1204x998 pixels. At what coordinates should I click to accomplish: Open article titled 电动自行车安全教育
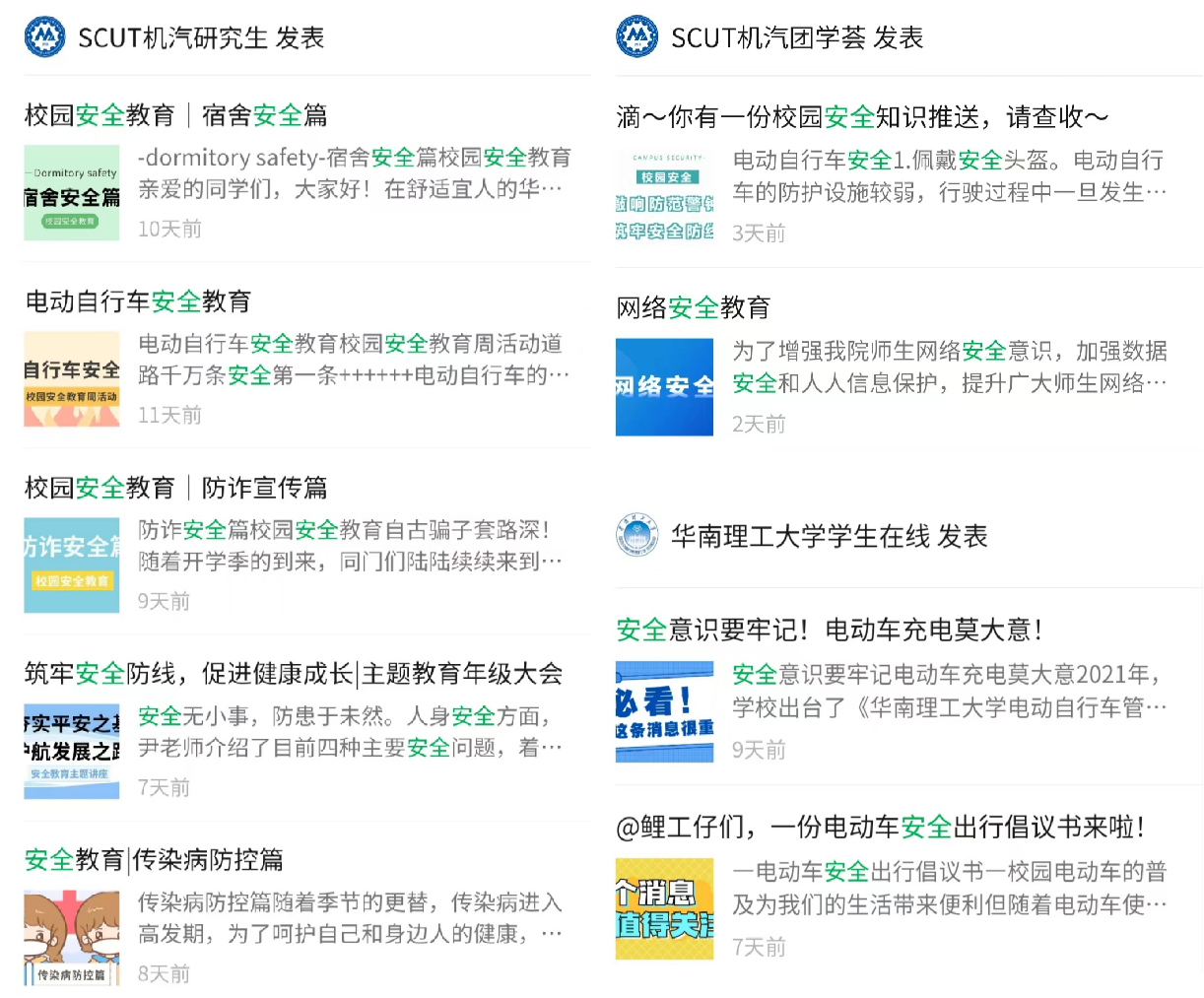click(139, 301)
